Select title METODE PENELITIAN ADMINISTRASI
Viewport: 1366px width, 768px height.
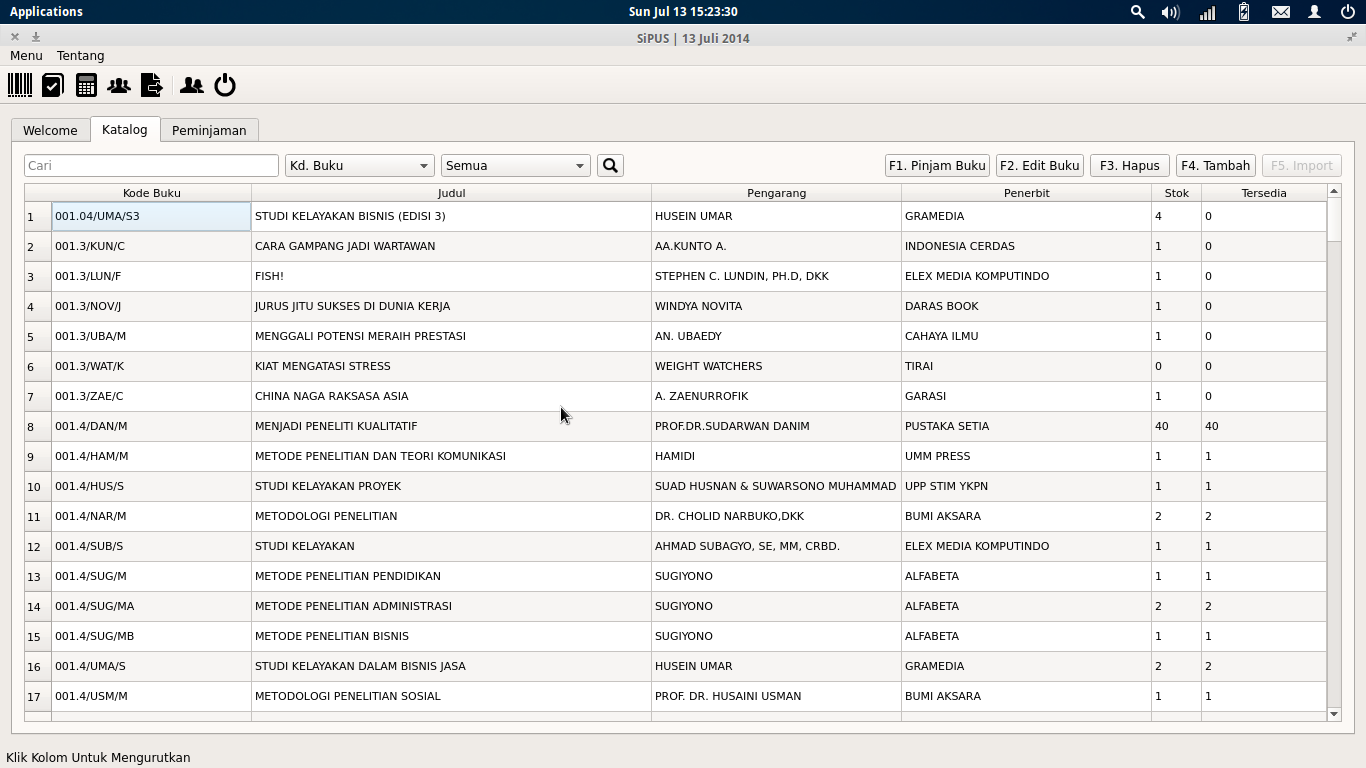pyautogui.click(x=452, y=606)
